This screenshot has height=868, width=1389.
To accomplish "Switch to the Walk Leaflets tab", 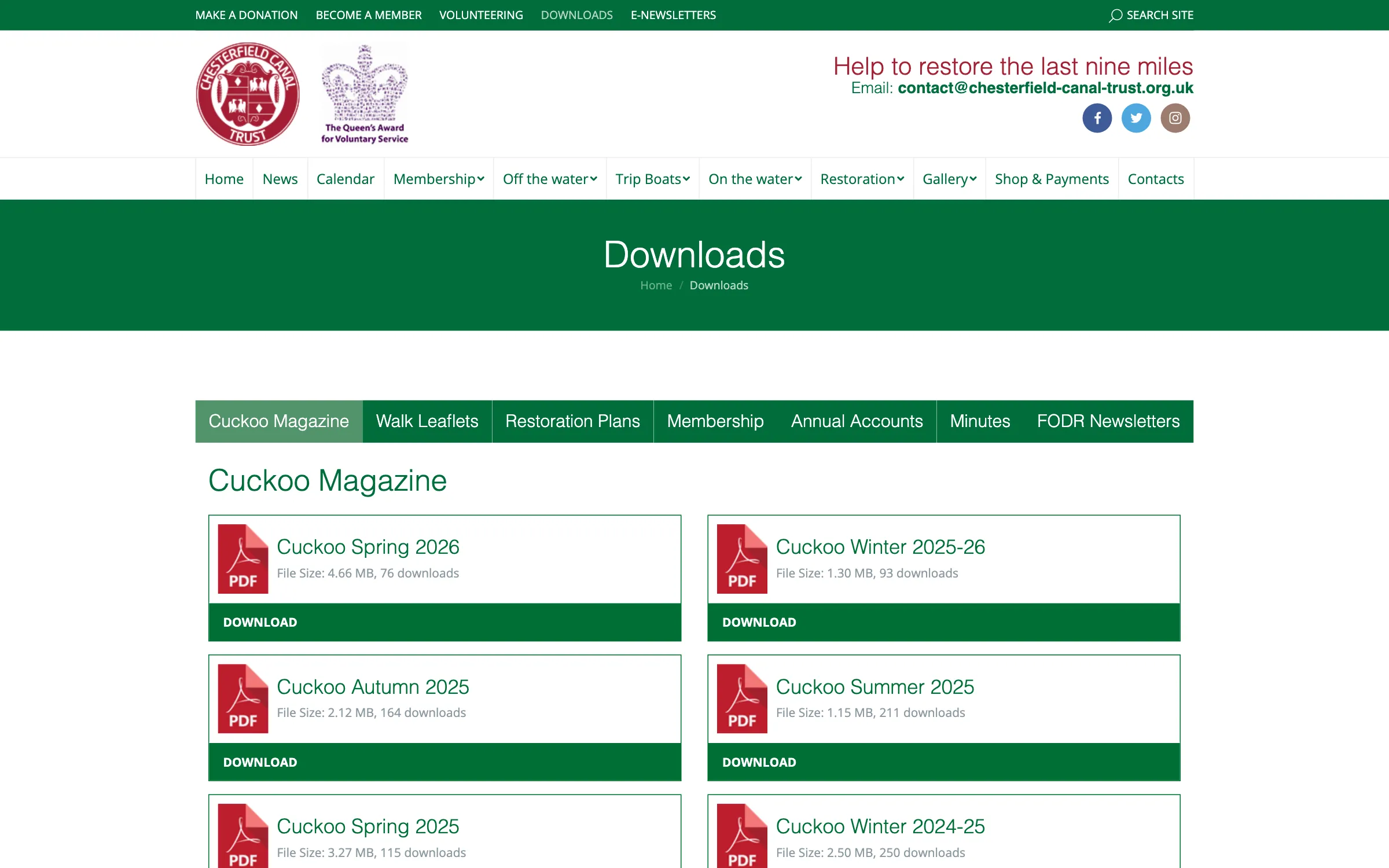I will click(427, 421).
